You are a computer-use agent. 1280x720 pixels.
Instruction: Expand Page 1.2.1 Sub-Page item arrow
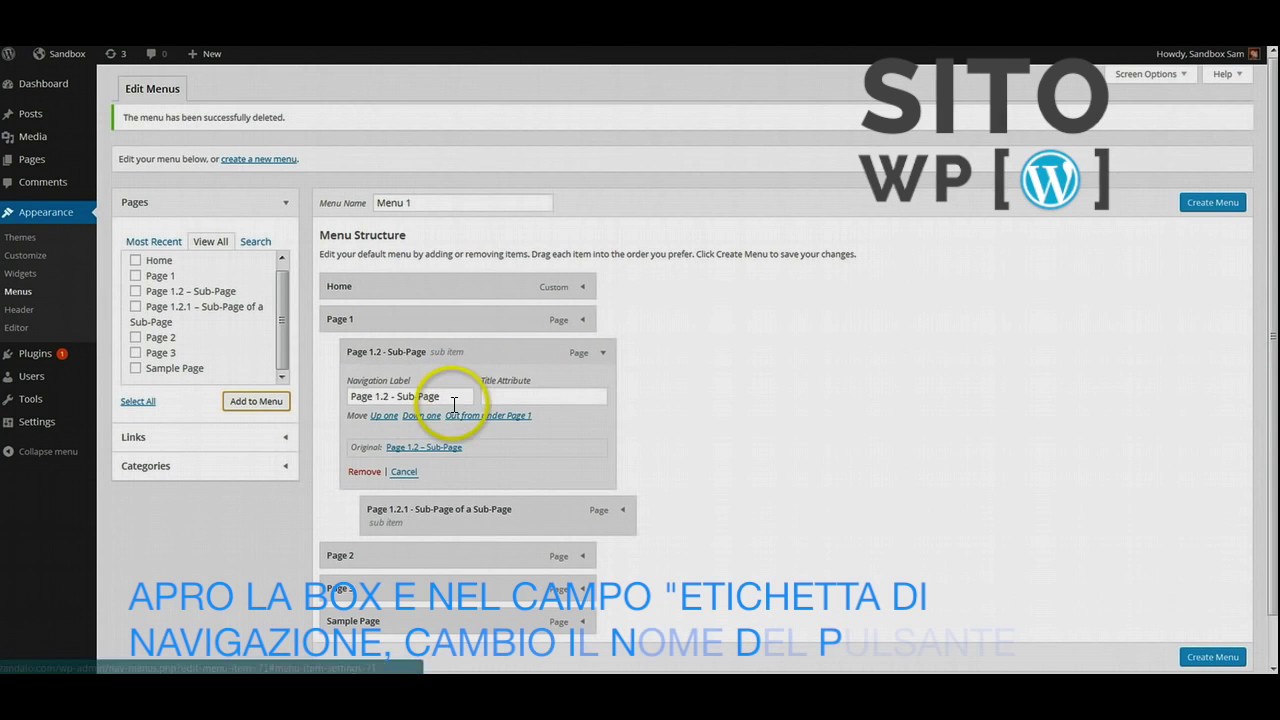[622, 510]
